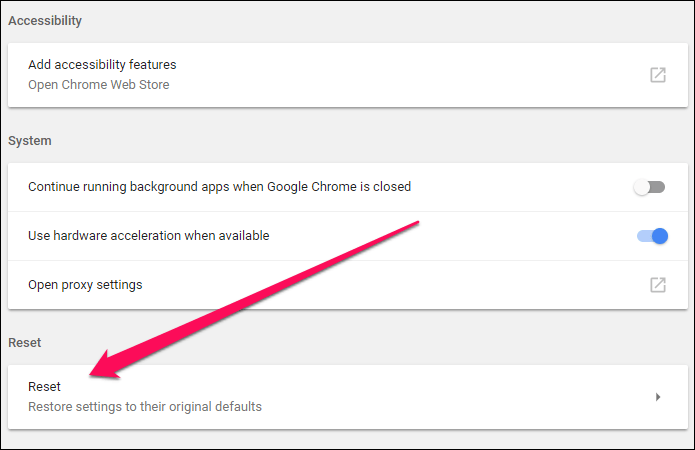
Task: Click the Reset section heading above the card
Action: point(25,343)
